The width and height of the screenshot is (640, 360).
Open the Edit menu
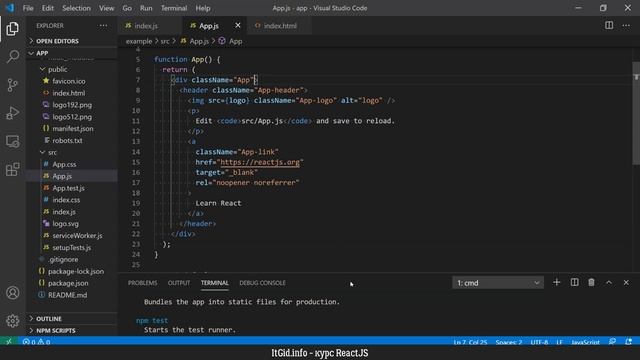point(48,8)
